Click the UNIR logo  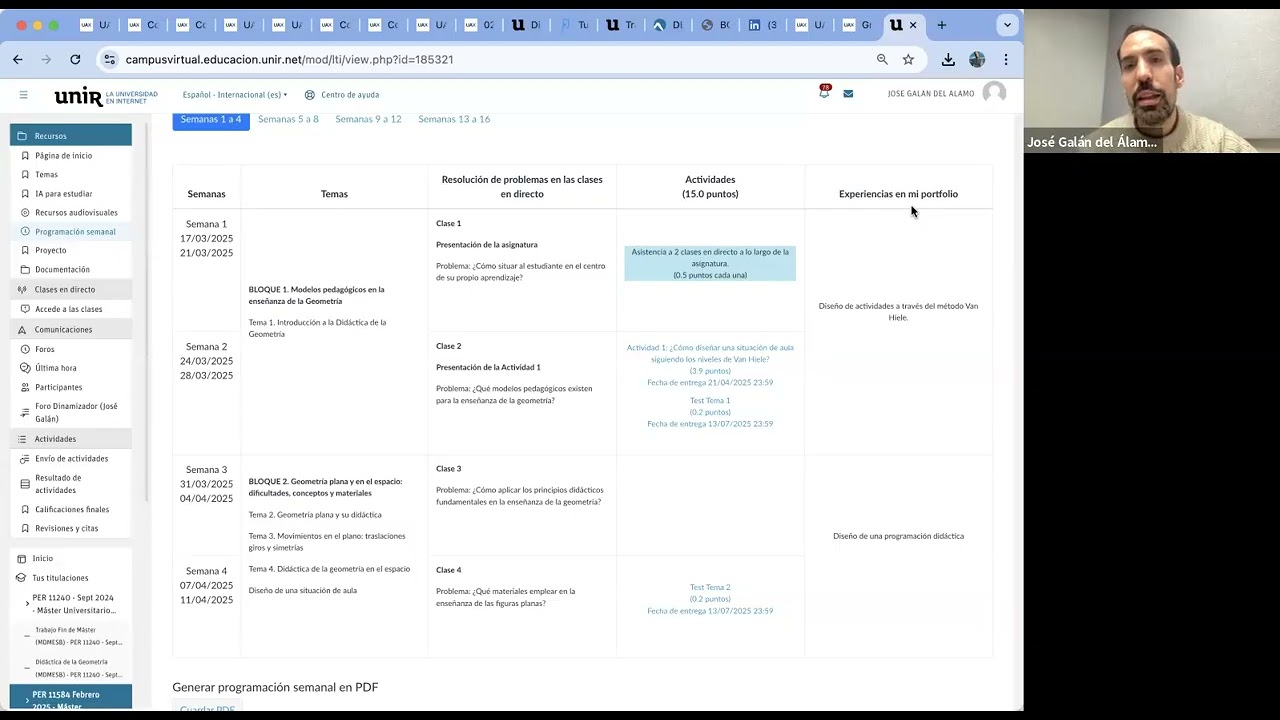[x=106, y=96]
